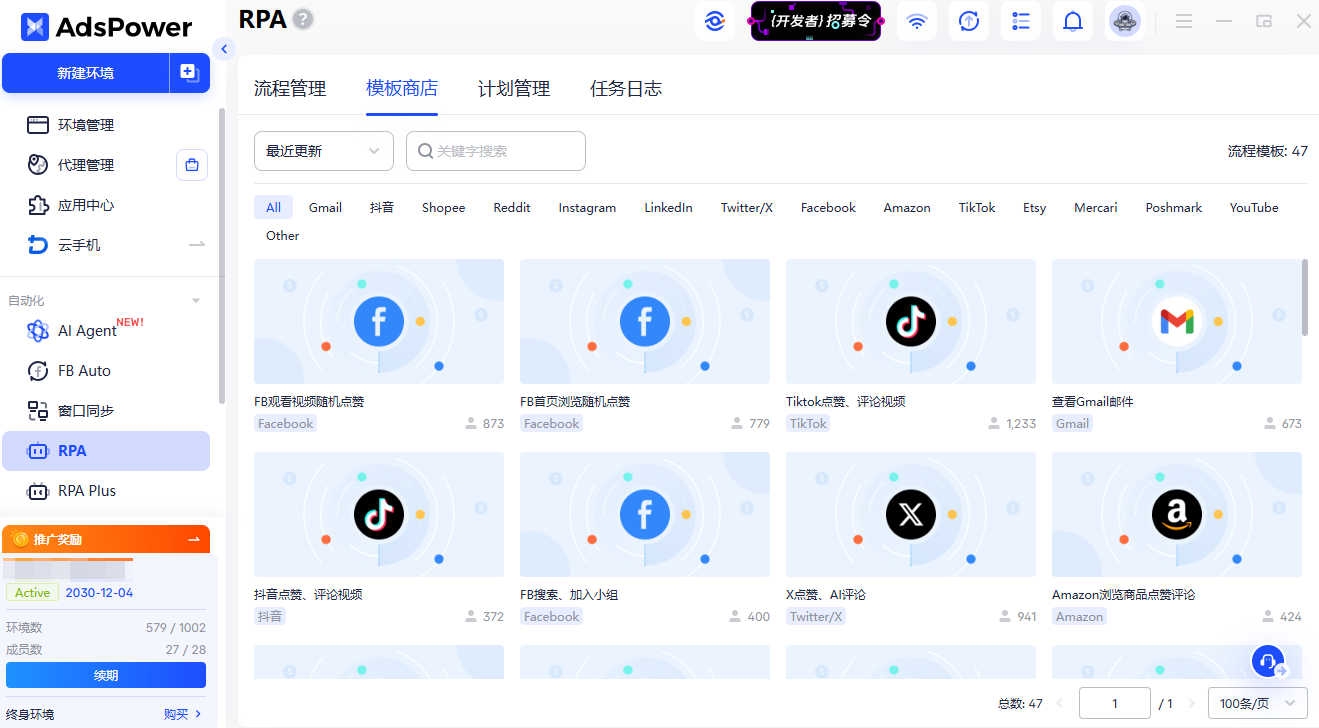Open the 100条/页 page size dropdown
The image size is (1319, 728).
tap(1258, 703)
